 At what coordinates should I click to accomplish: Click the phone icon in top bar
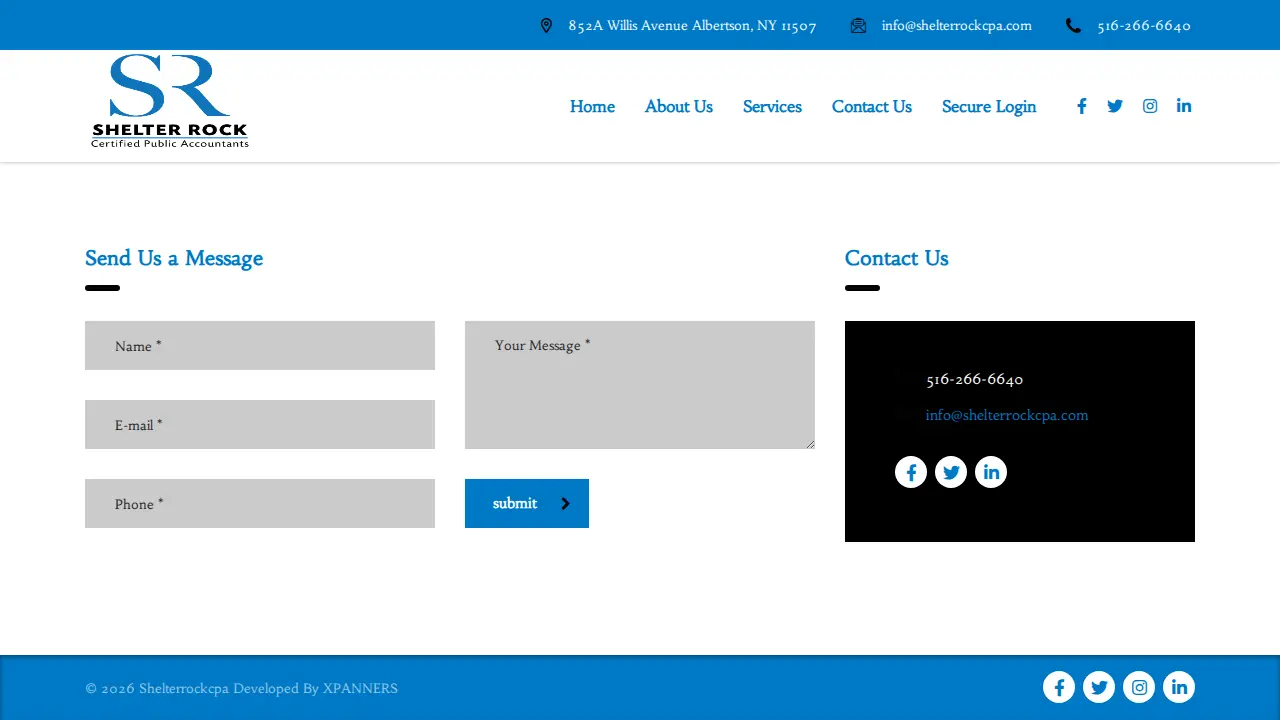[x=1073, y=26]
